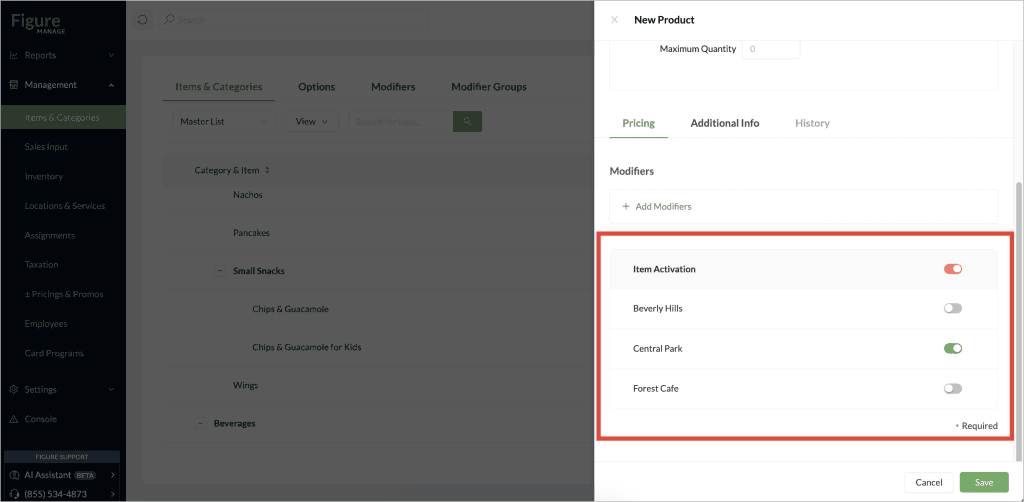Click the headset icon next to the support phone number

(x=14, y=494)
